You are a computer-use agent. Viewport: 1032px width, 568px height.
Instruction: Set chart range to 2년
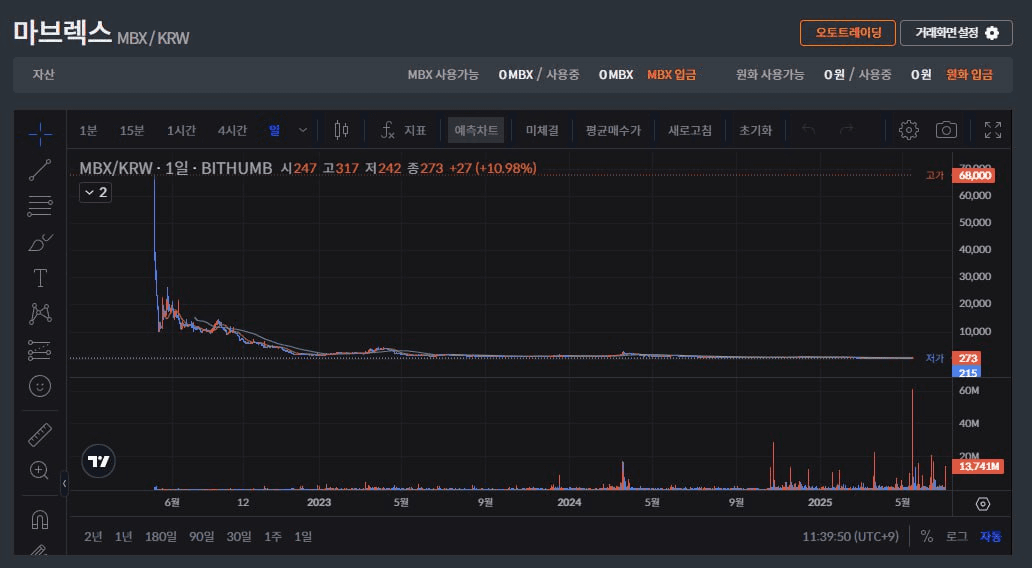[93, 536]
